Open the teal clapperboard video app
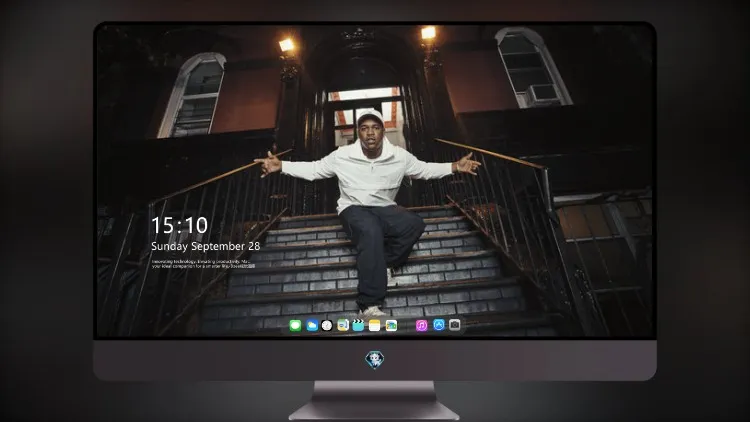Image resolution: width=750 pixels, height=422 pixels. [358, 326]
